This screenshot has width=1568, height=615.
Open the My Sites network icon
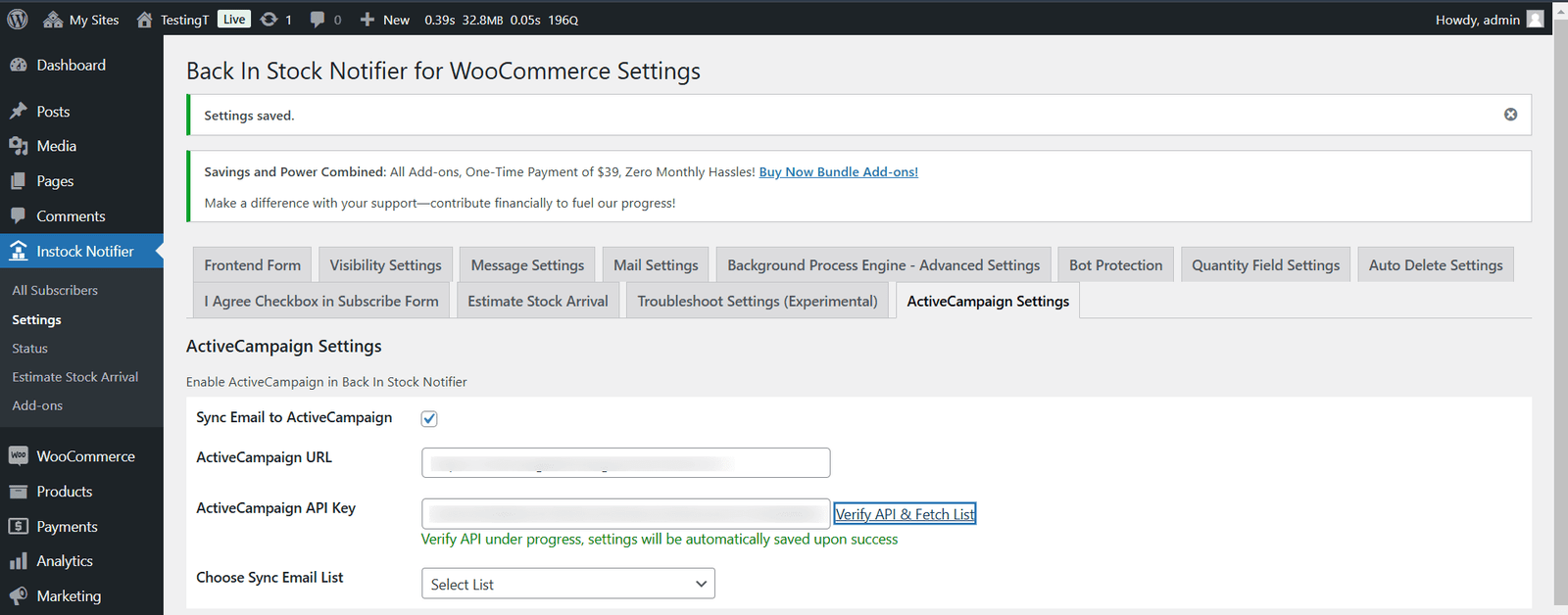point(53,20)
